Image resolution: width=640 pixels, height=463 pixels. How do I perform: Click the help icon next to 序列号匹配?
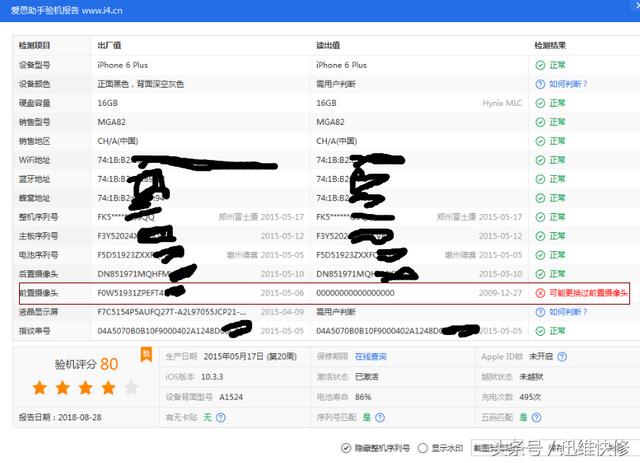(x=381, y=416)
